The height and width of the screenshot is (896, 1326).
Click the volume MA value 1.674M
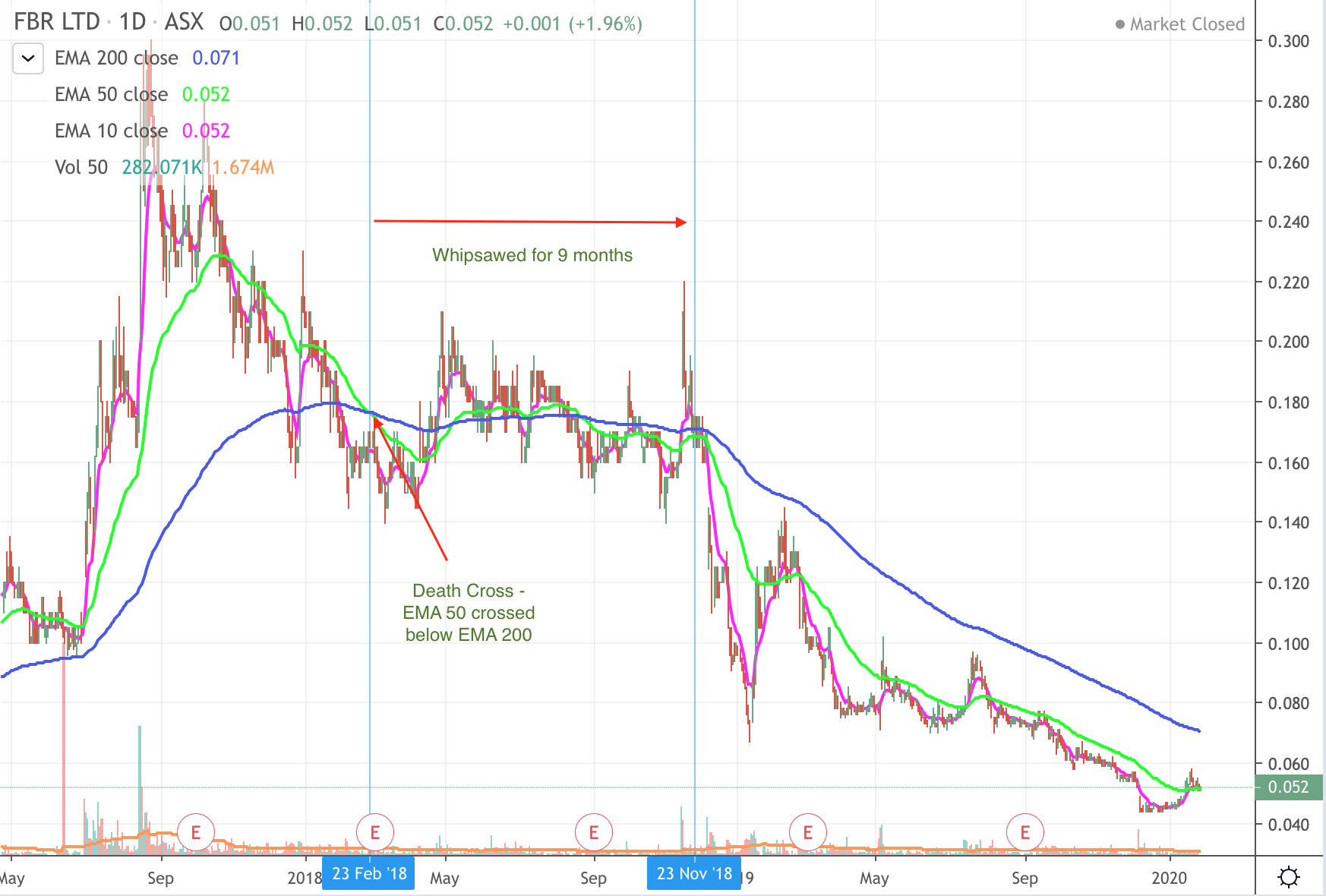pyautogui.click(x=243, y=167)
